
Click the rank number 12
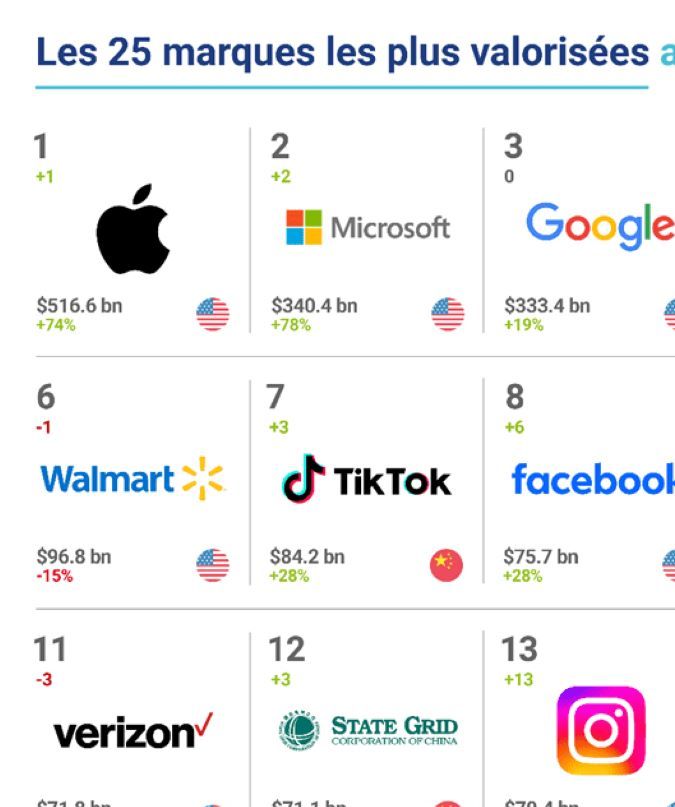tap(286, 649)
